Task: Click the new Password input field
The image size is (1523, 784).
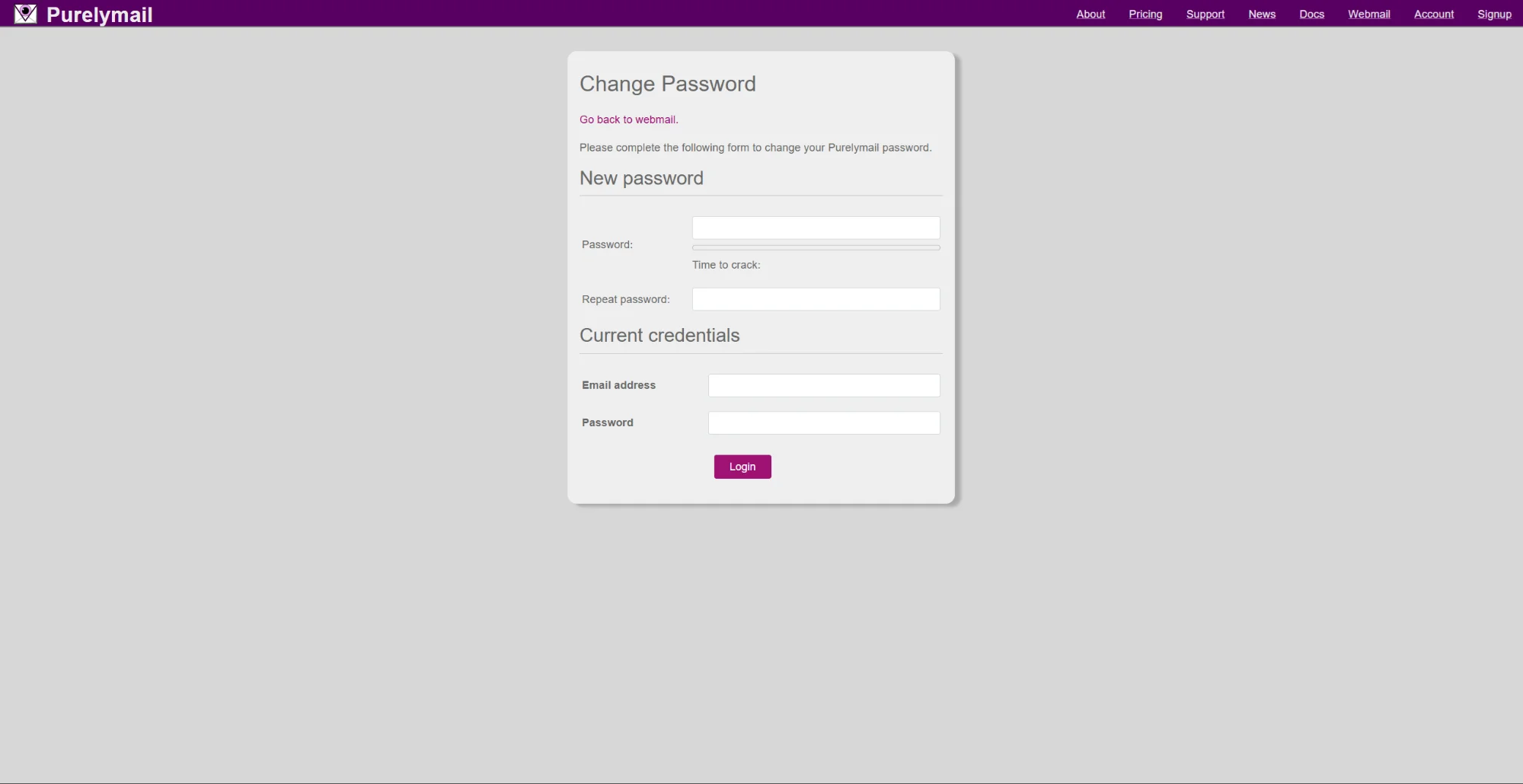Action: (816, 228)
